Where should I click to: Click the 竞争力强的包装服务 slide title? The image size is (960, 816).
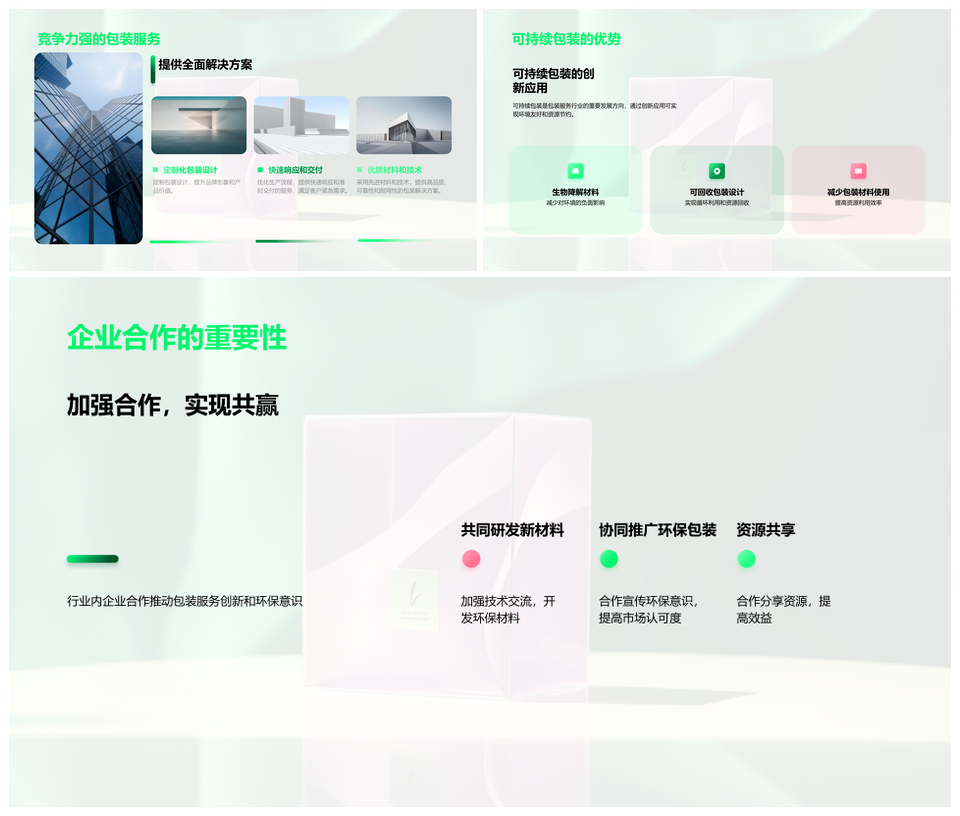pyautogui.click(x=99, y=39)
